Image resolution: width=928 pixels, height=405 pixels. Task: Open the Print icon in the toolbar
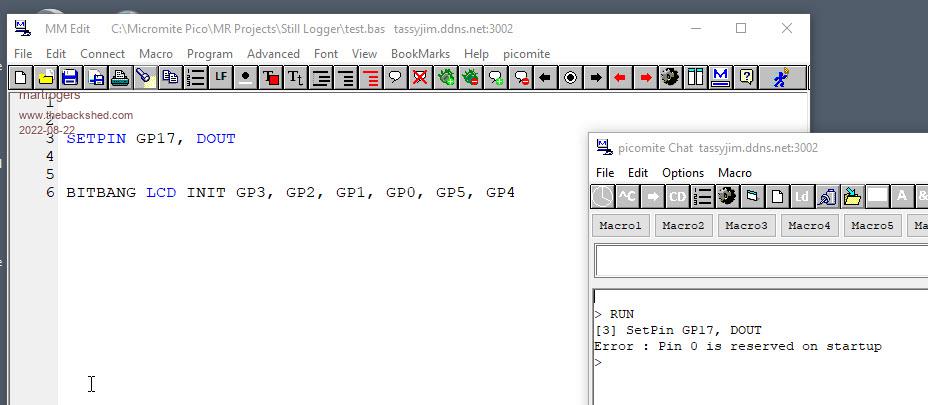point(120,77)
